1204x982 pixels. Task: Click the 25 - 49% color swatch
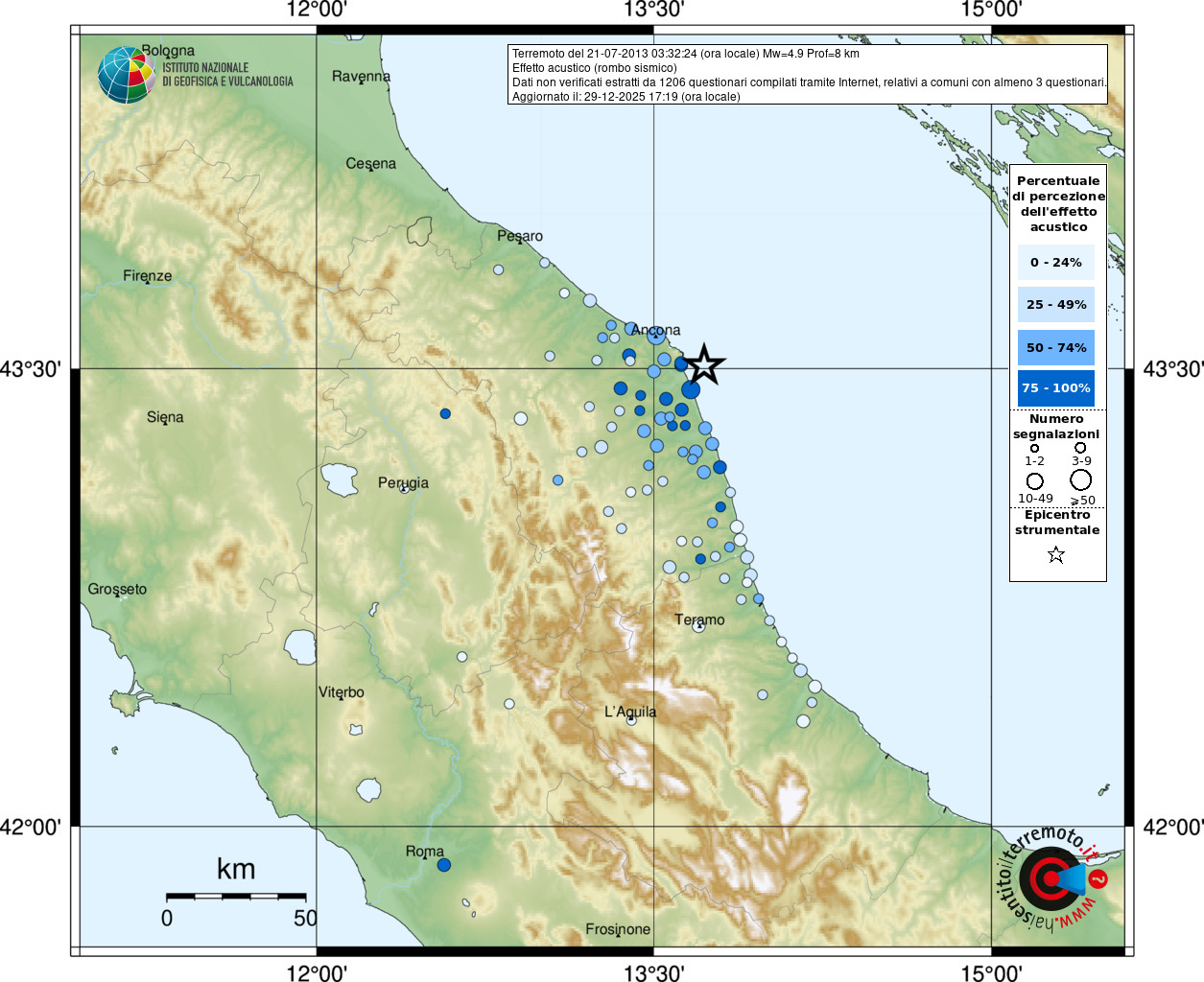point(1056,304)
